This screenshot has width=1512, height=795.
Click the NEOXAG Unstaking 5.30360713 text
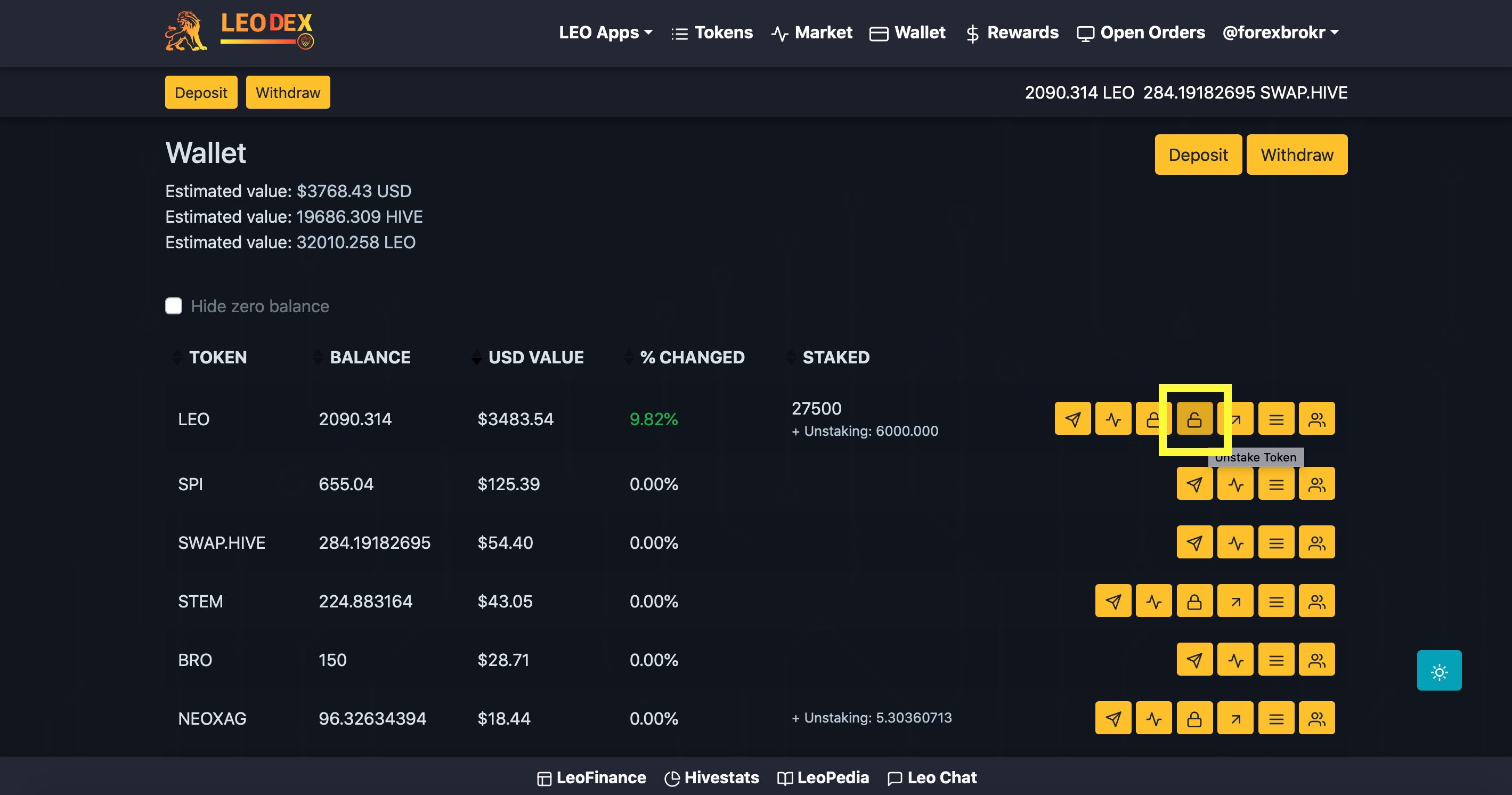pyautogui.click(x=872, y=718)
